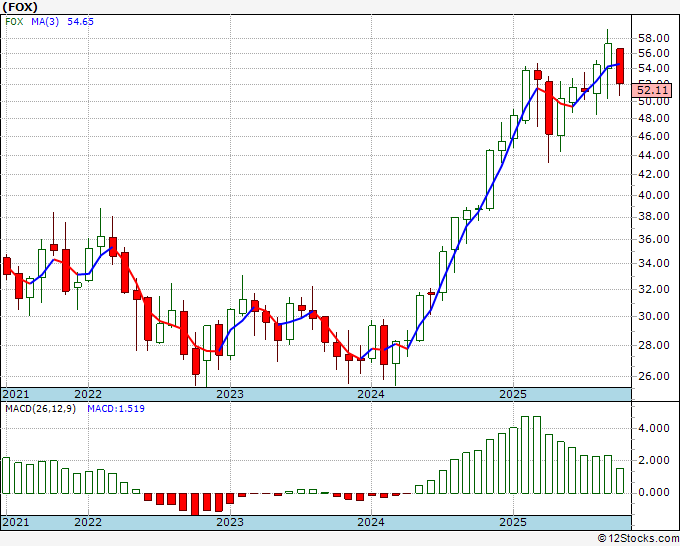Click the 28.00 price axis label
This screenshot has width=680, height=546.
pos(654,345)
